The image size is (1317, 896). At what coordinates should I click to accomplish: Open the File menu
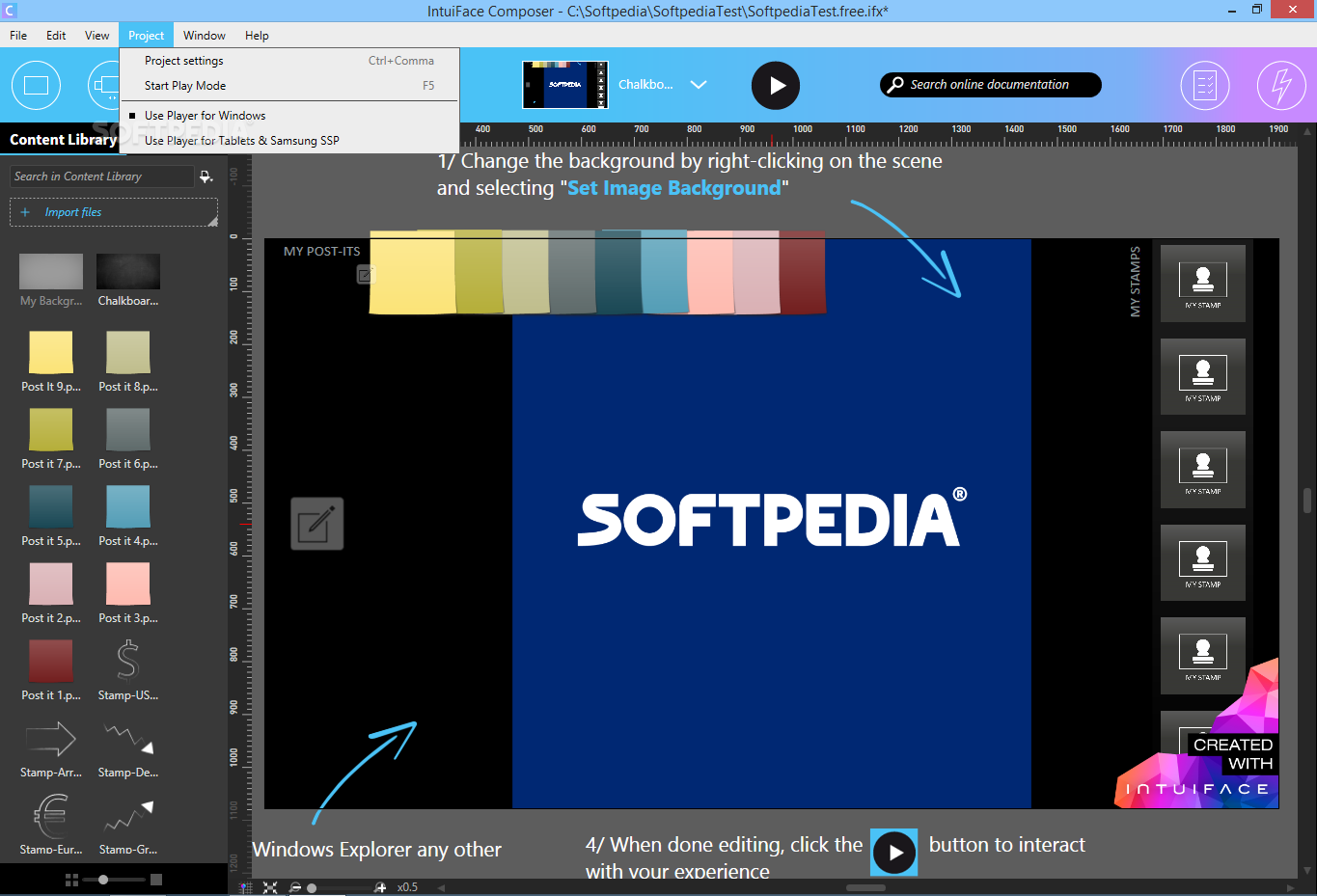(18, 36)
